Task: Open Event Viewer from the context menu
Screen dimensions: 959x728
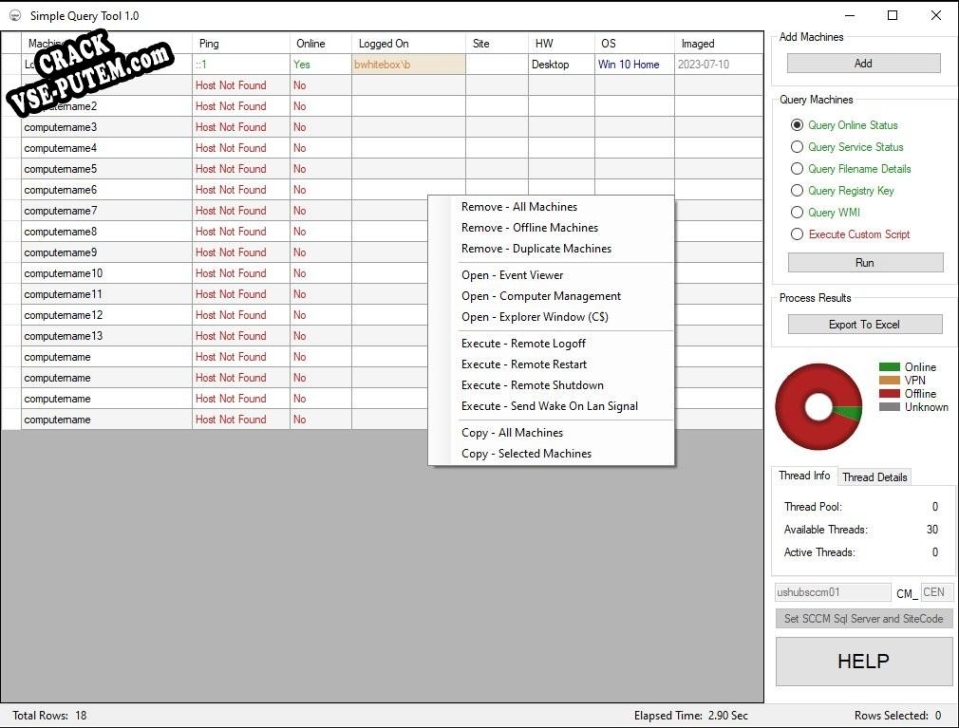Action: (x=512, y=275)
